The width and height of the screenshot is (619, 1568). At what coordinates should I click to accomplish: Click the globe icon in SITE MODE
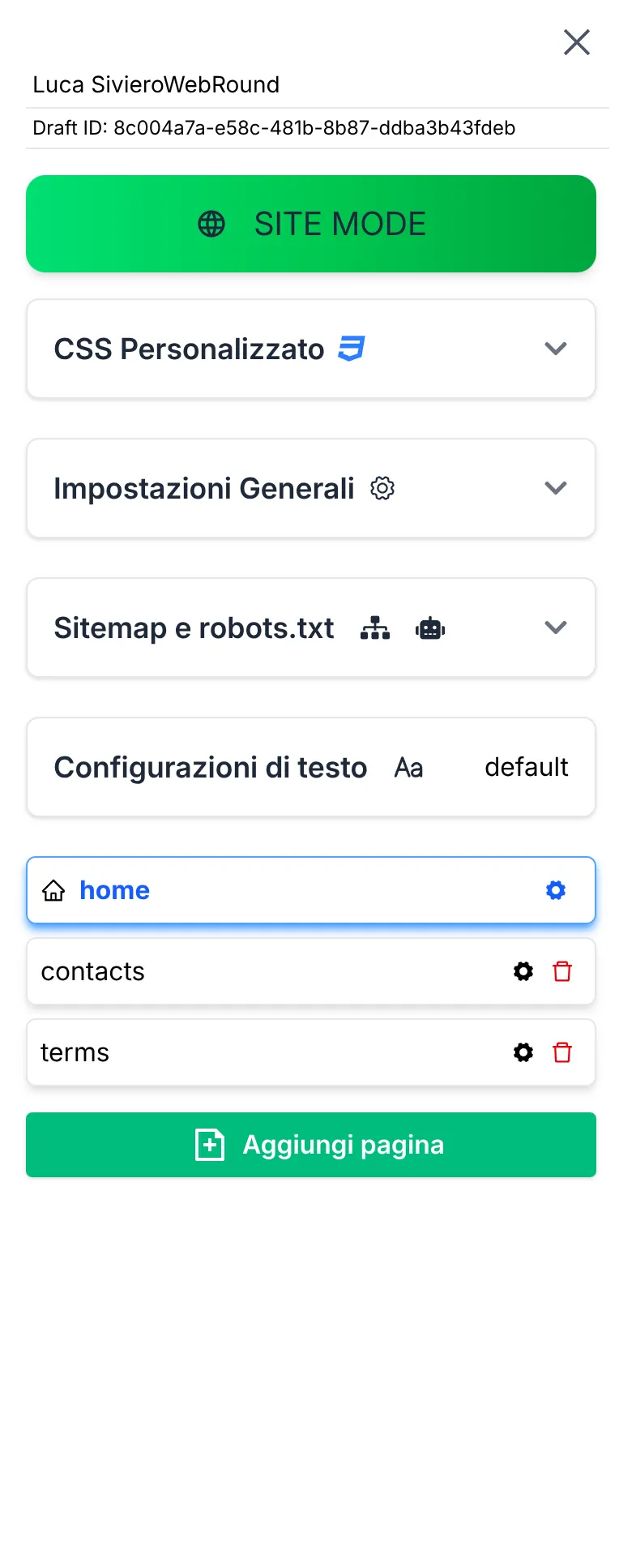211,224
